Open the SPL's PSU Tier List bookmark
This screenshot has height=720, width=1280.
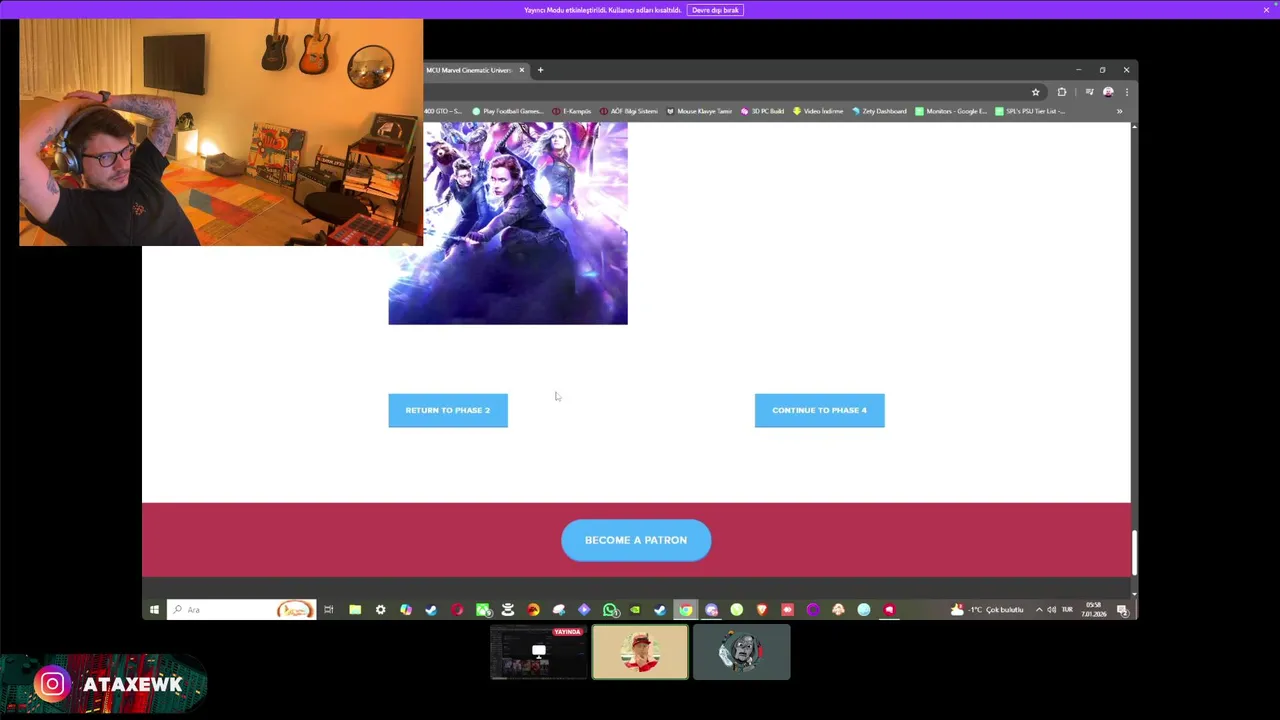1030,111
